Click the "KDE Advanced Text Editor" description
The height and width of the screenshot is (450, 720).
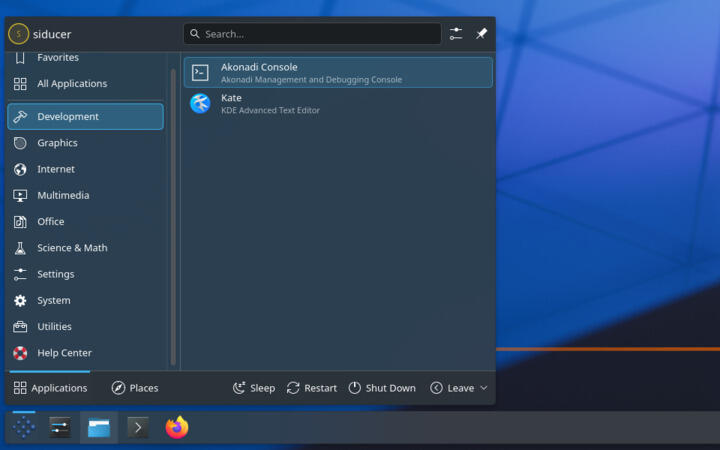click(x=270, y=110)
